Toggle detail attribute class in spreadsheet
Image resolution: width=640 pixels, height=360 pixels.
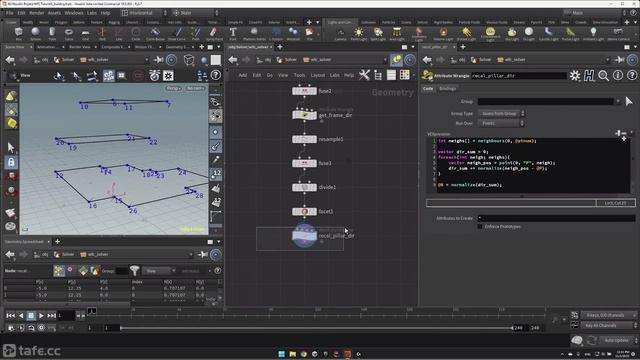(95, 270)
